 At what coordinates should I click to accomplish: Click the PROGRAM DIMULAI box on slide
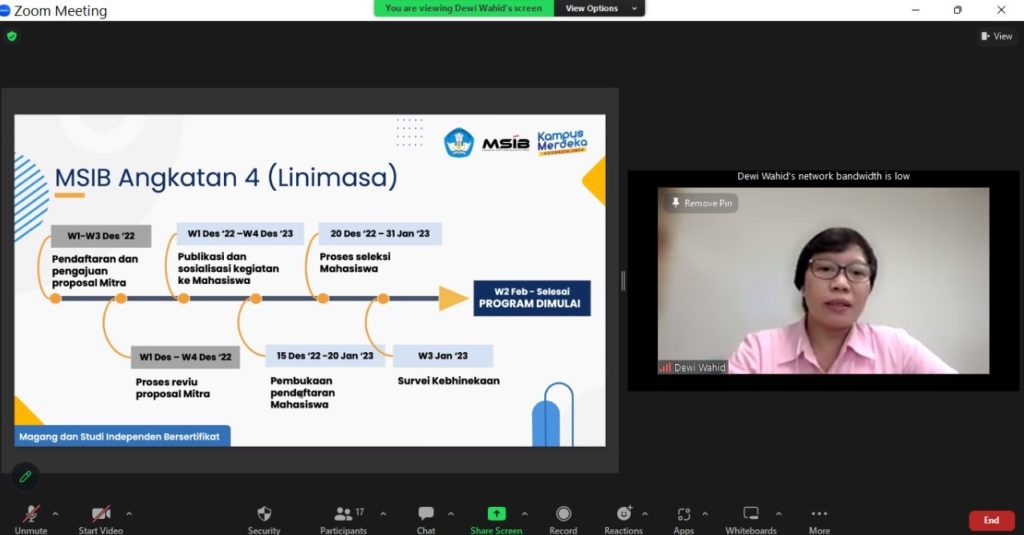[532, 298]
